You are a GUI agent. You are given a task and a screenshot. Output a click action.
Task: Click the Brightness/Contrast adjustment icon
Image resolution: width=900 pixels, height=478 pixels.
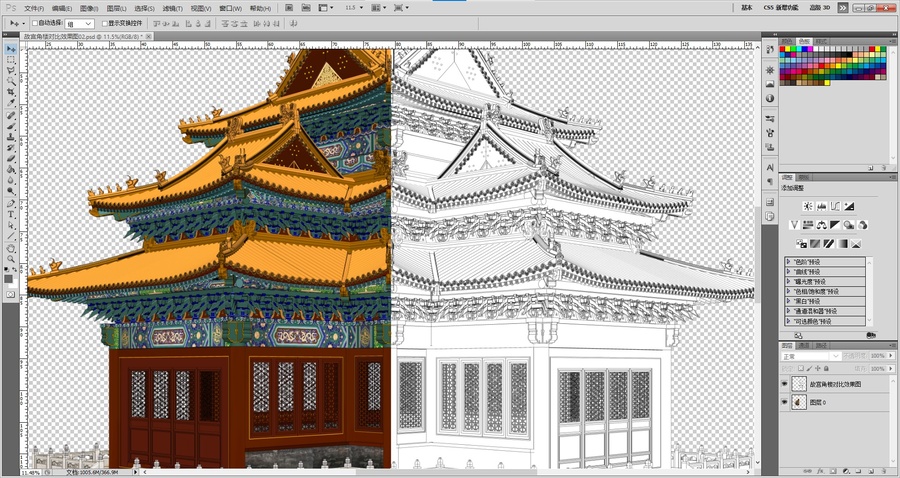pos(808,206)
